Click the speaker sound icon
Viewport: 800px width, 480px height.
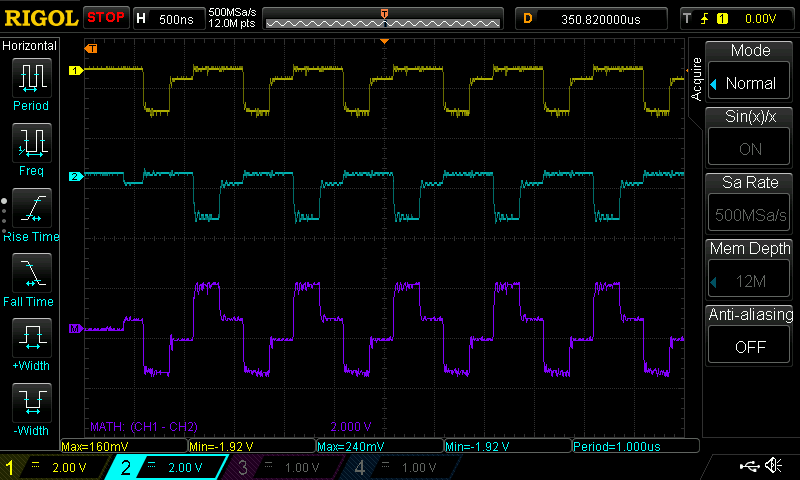773,466
